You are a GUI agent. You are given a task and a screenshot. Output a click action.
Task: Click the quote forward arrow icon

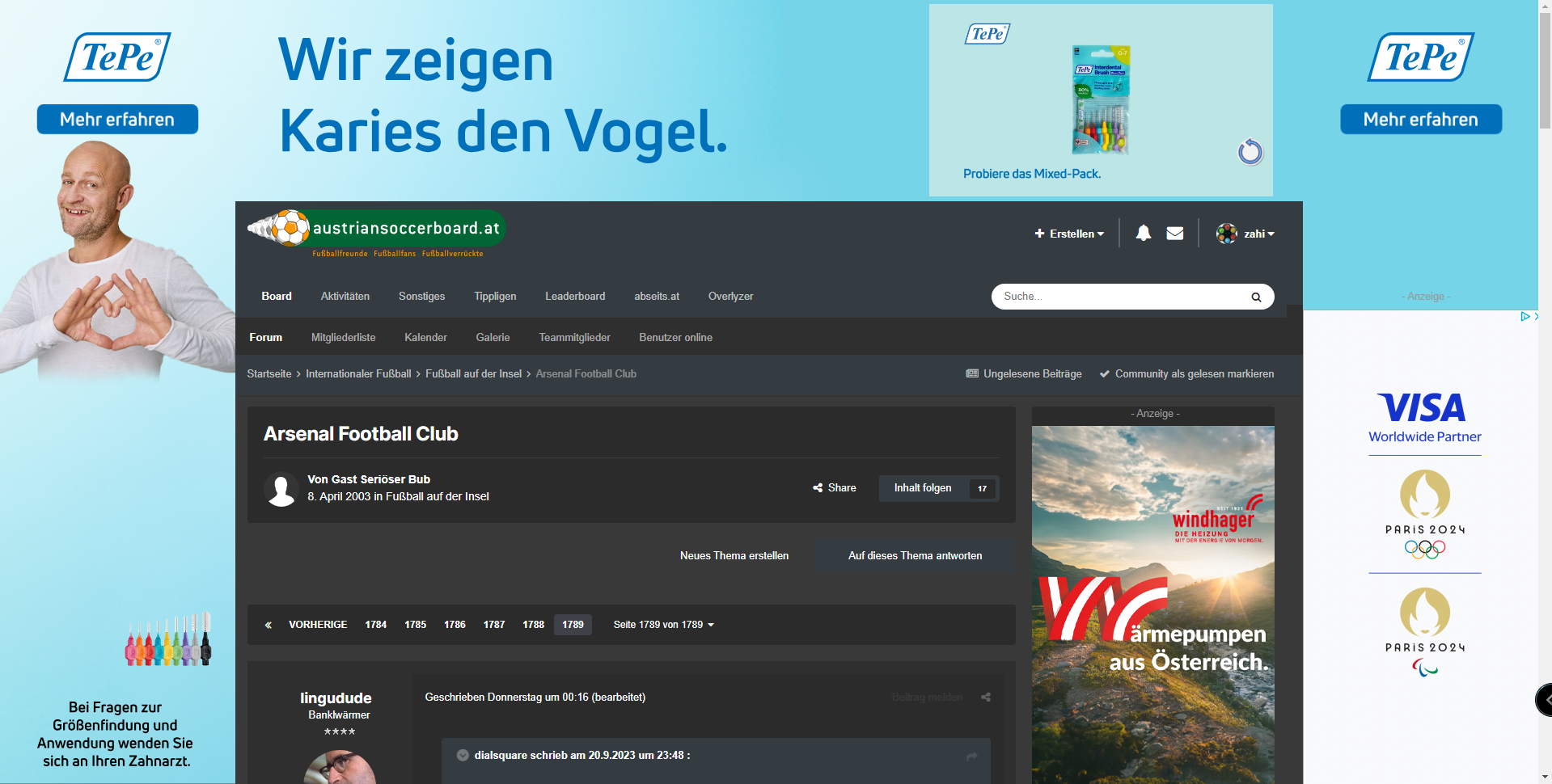[971, 756]
